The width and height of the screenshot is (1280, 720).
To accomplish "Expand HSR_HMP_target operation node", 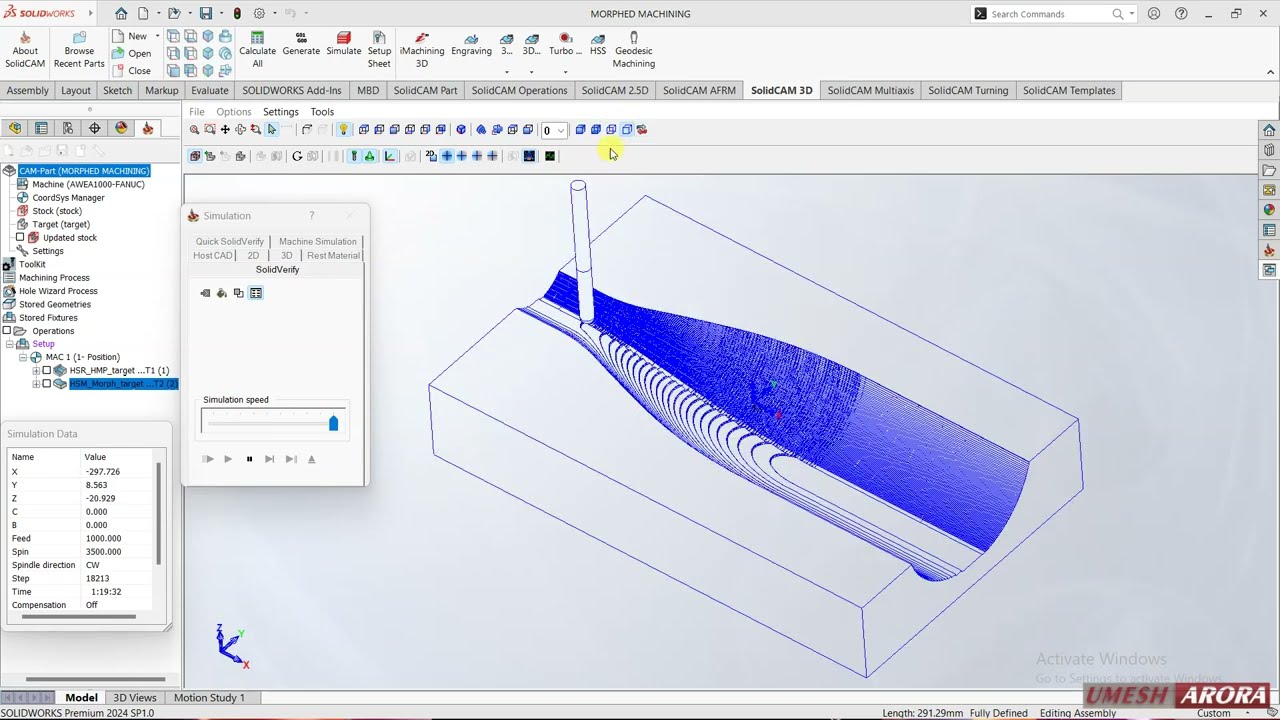I will [x=36, y=371].
